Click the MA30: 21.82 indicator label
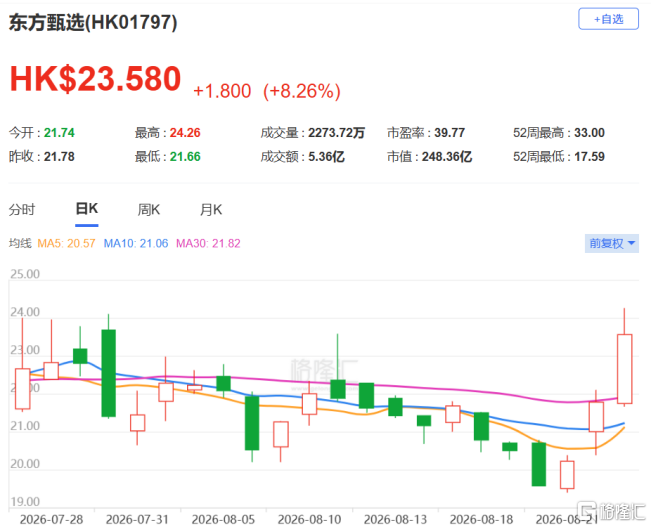Image resolution: width=652 pixels, height=528 pixels. tap(208, 243)
